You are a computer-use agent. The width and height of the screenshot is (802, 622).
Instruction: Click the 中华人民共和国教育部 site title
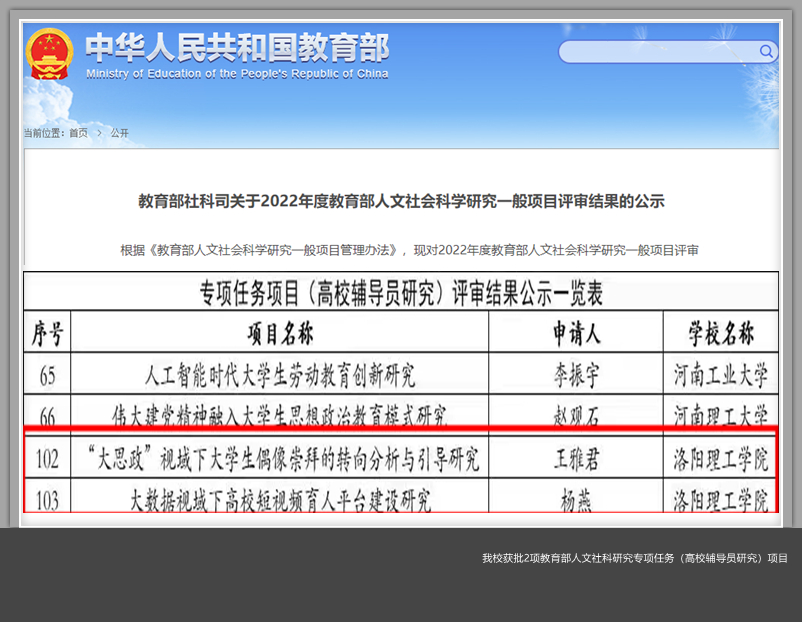(237, 47)
